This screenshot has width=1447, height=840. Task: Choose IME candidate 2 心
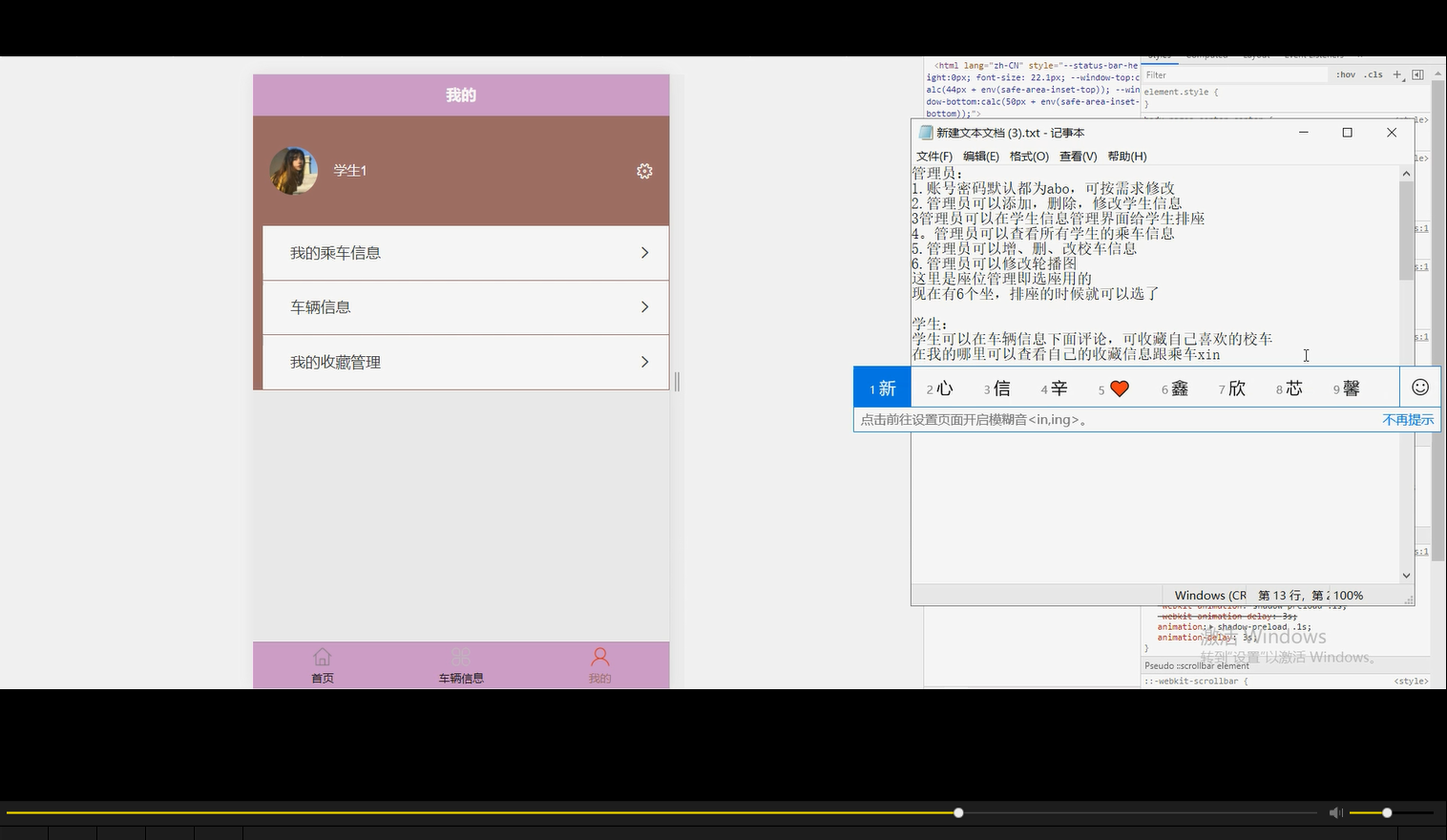pos(940,388)
